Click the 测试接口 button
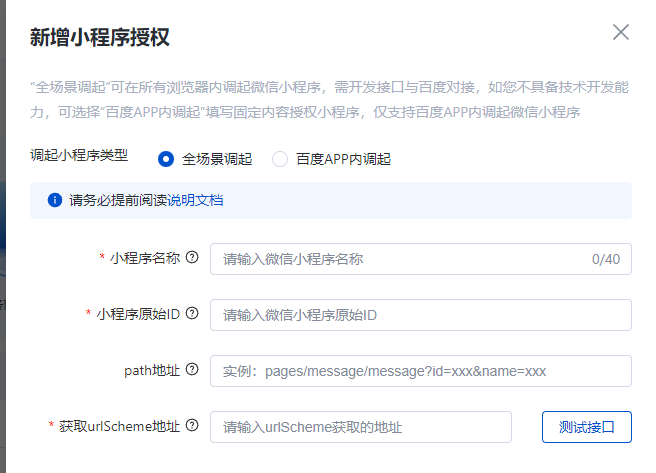 tap(587, 427)
